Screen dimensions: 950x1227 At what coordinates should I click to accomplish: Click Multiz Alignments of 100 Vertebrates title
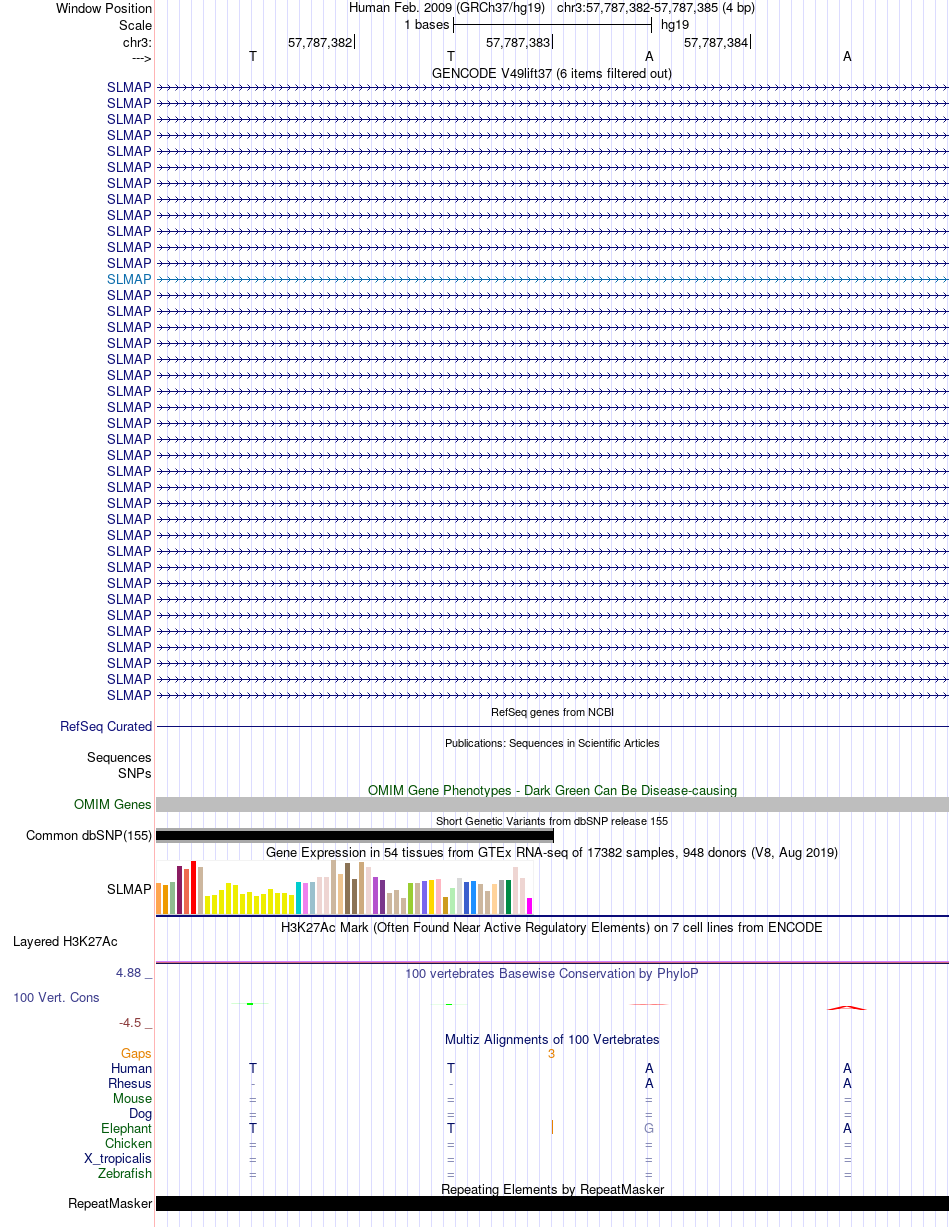point(552,1039)
